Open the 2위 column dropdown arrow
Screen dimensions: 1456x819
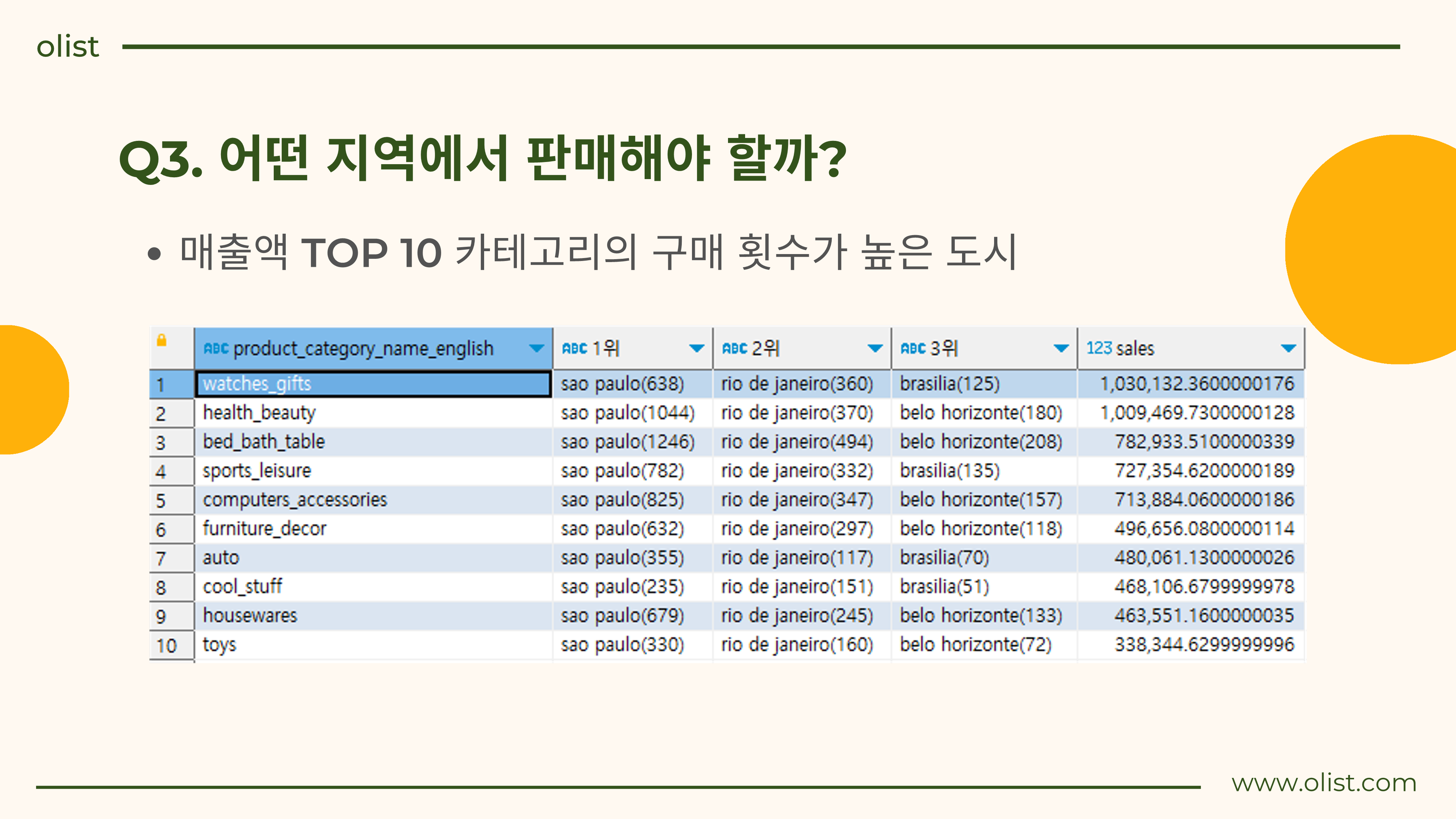875,348
